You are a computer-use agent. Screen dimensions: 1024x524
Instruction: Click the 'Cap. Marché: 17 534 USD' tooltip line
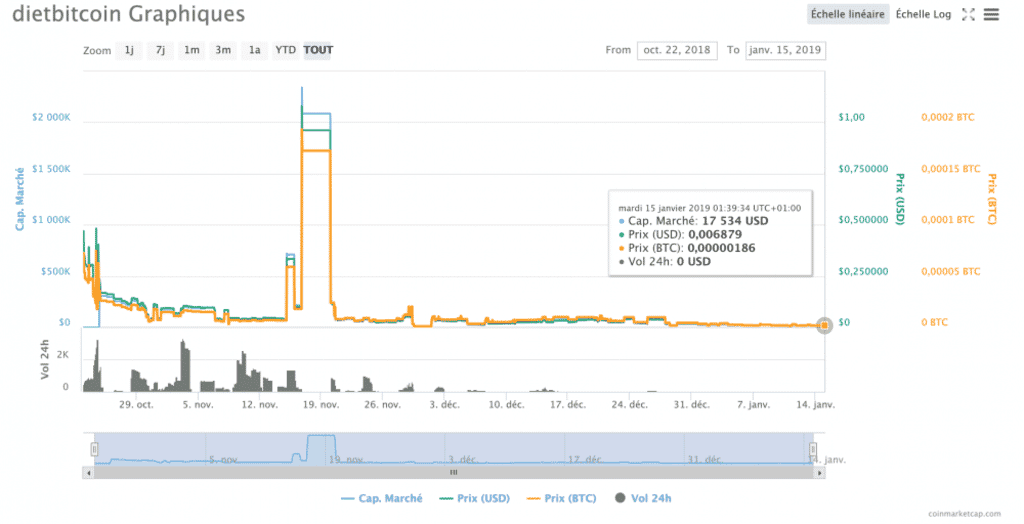pyautogui.click(x=694, y=221)
